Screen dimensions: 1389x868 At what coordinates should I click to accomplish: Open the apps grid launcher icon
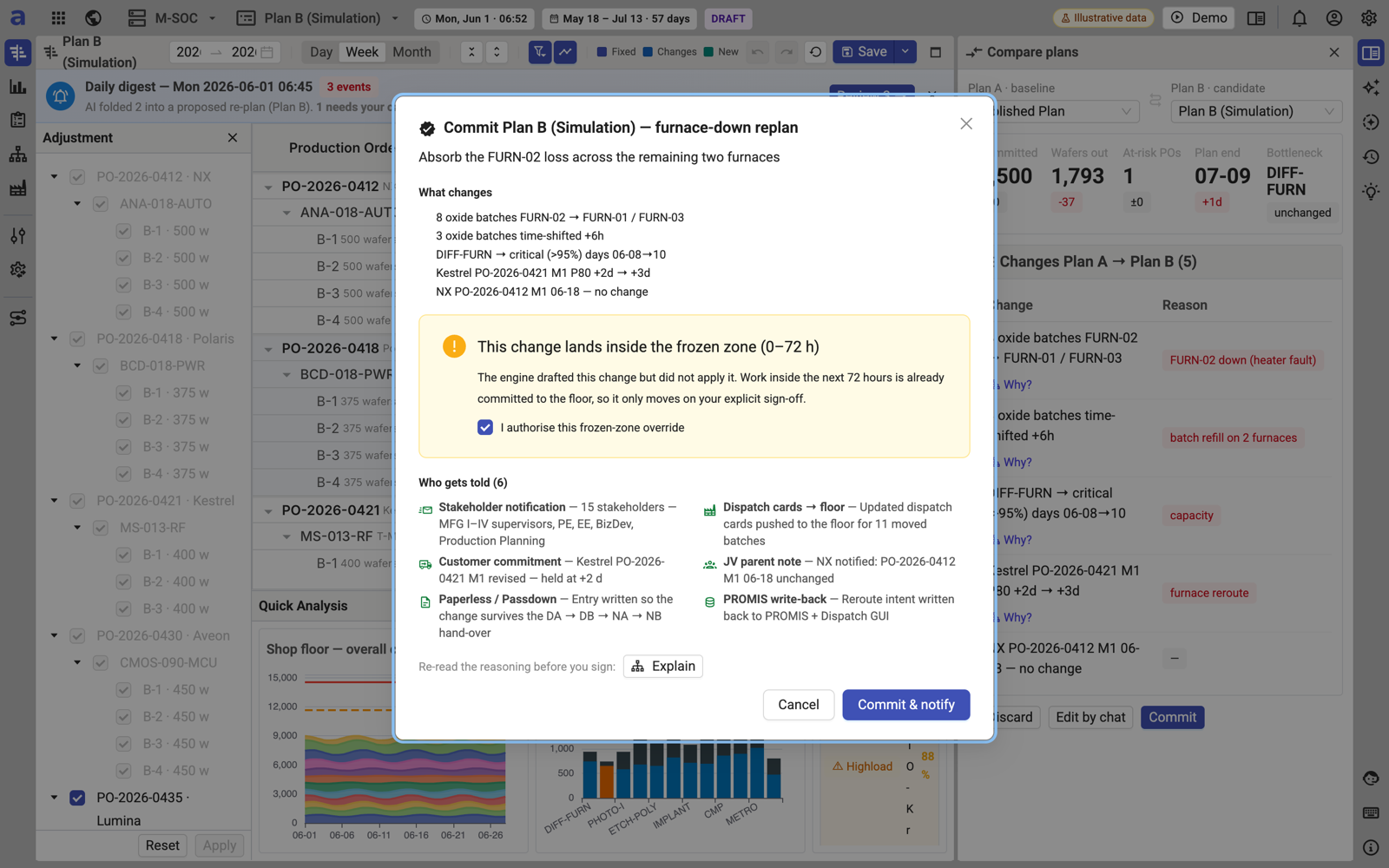click(x=58, y=18)
